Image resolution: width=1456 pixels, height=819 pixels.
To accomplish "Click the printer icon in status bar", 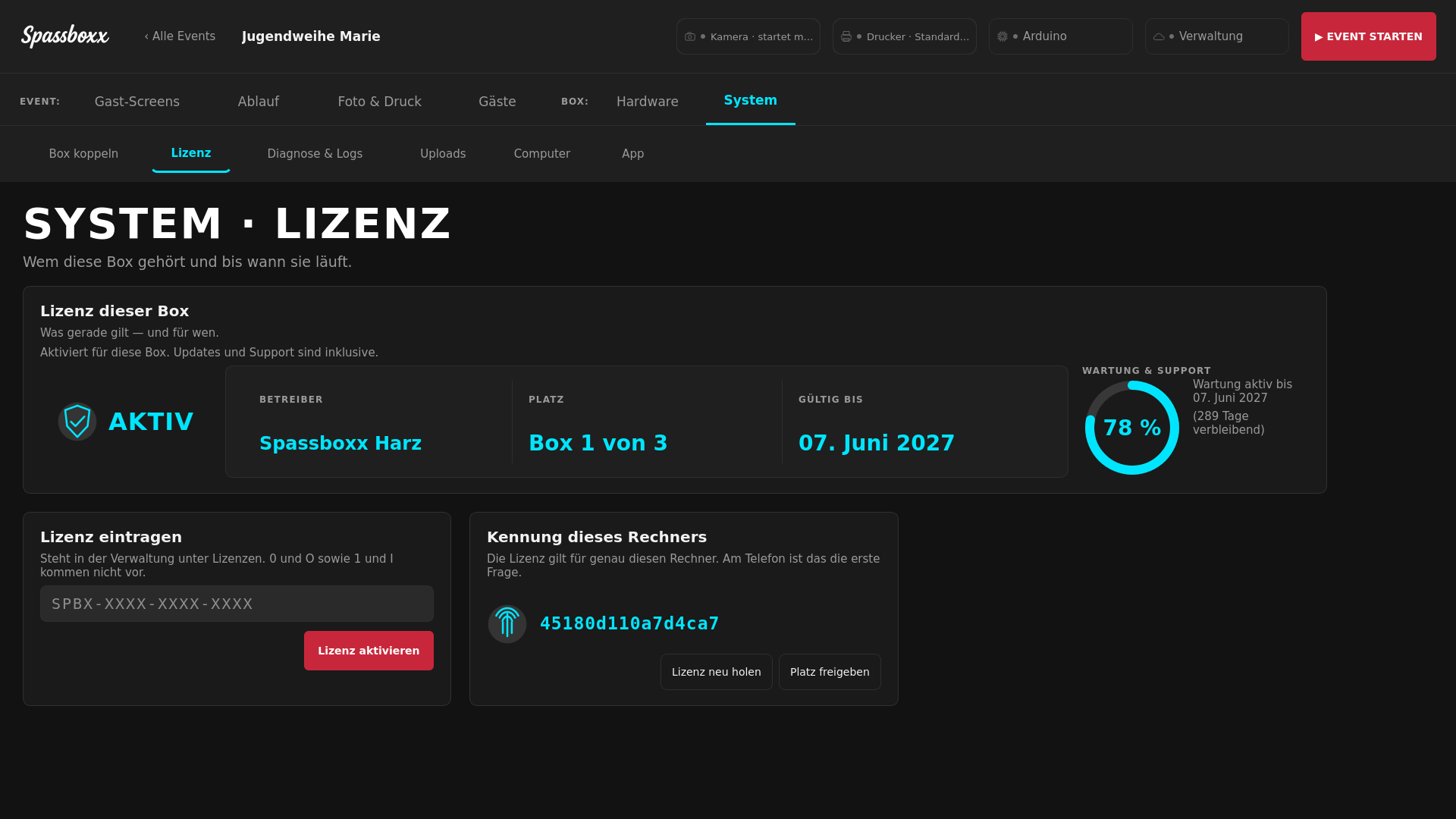I will (846, 36).
